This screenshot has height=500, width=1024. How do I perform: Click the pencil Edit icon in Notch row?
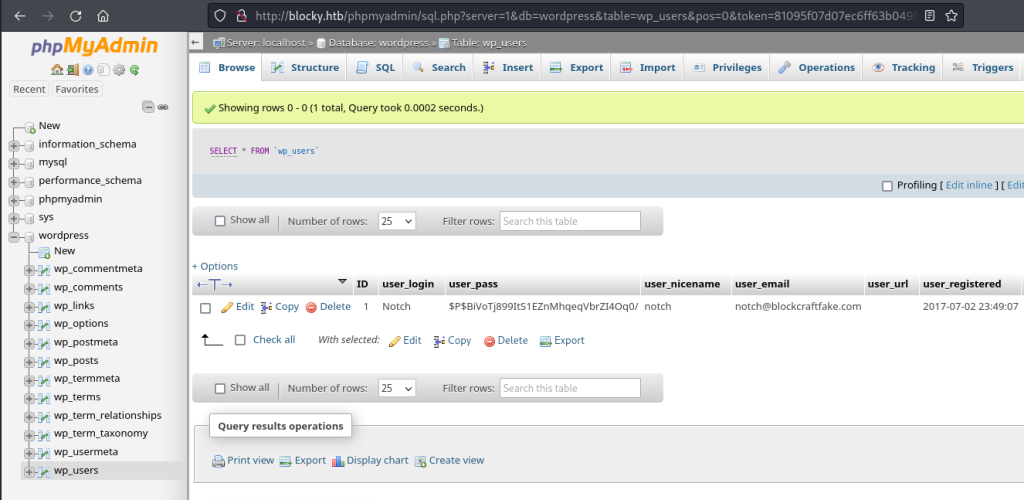tap(227, 307)
